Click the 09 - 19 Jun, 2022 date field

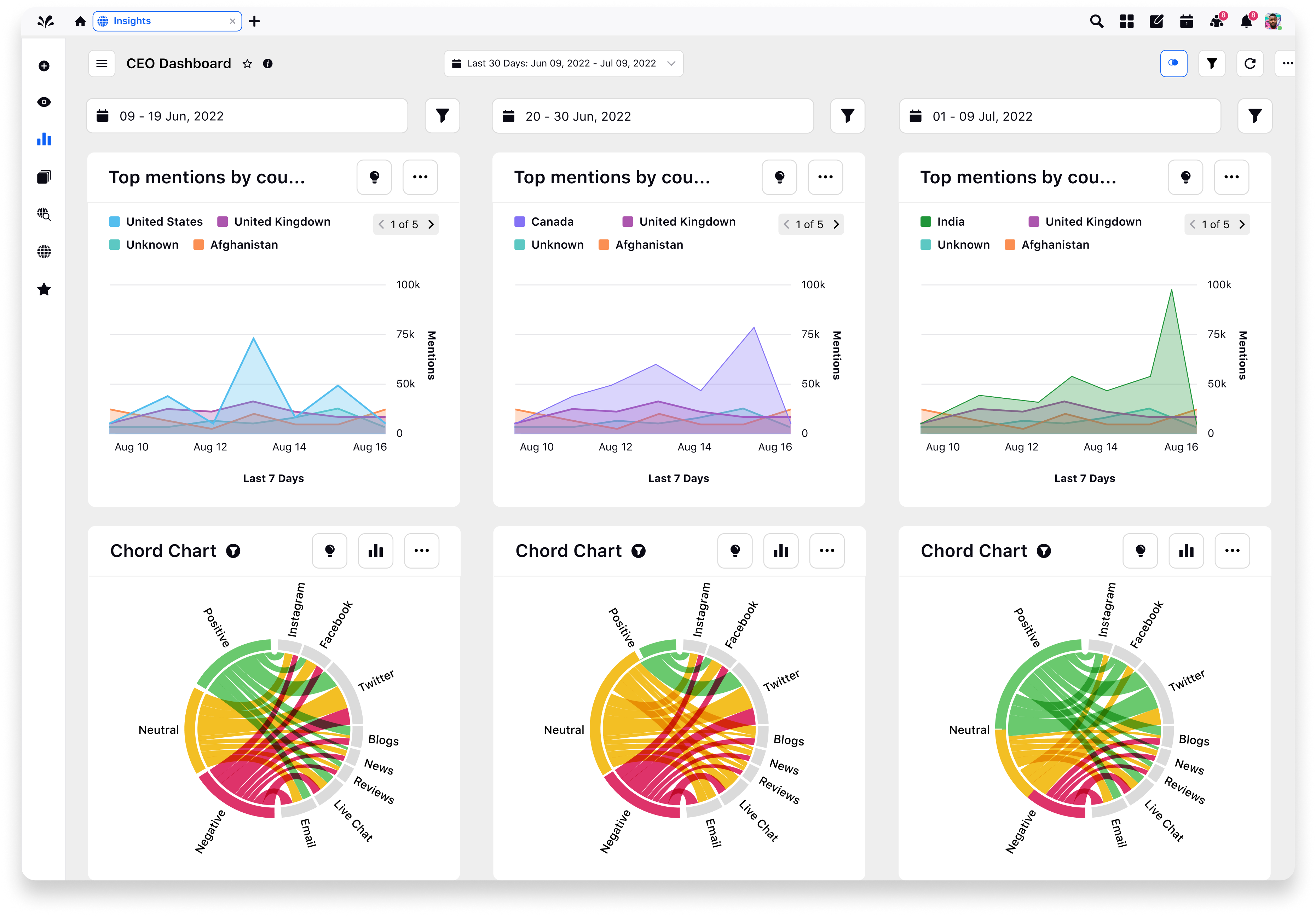tap(247, 116)
